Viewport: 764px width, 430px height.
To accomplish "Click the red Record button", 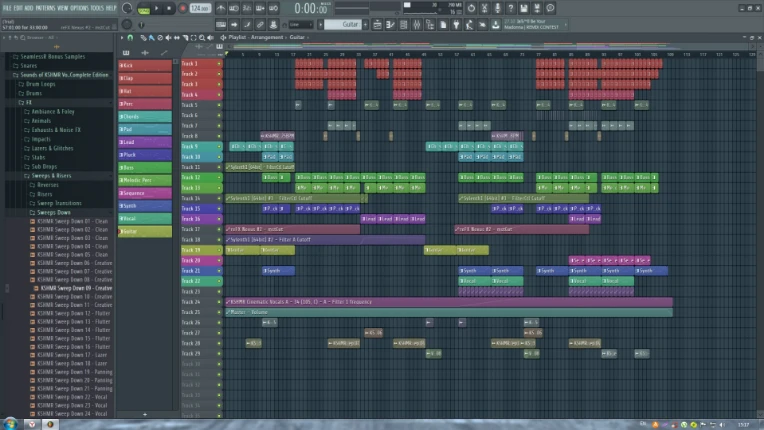I will click(181, 8).
